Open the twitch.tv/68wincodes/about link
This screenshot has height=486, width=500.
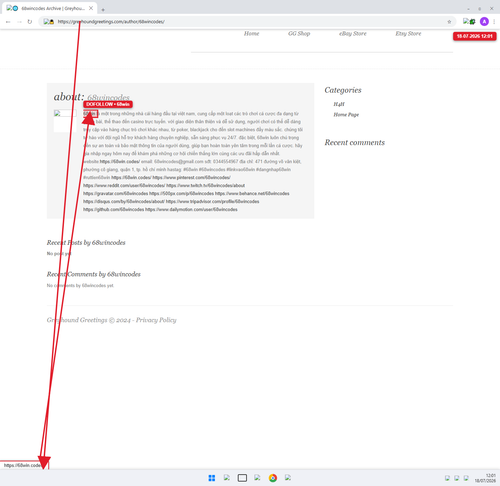pyautogui.click(x=206, y=186)
